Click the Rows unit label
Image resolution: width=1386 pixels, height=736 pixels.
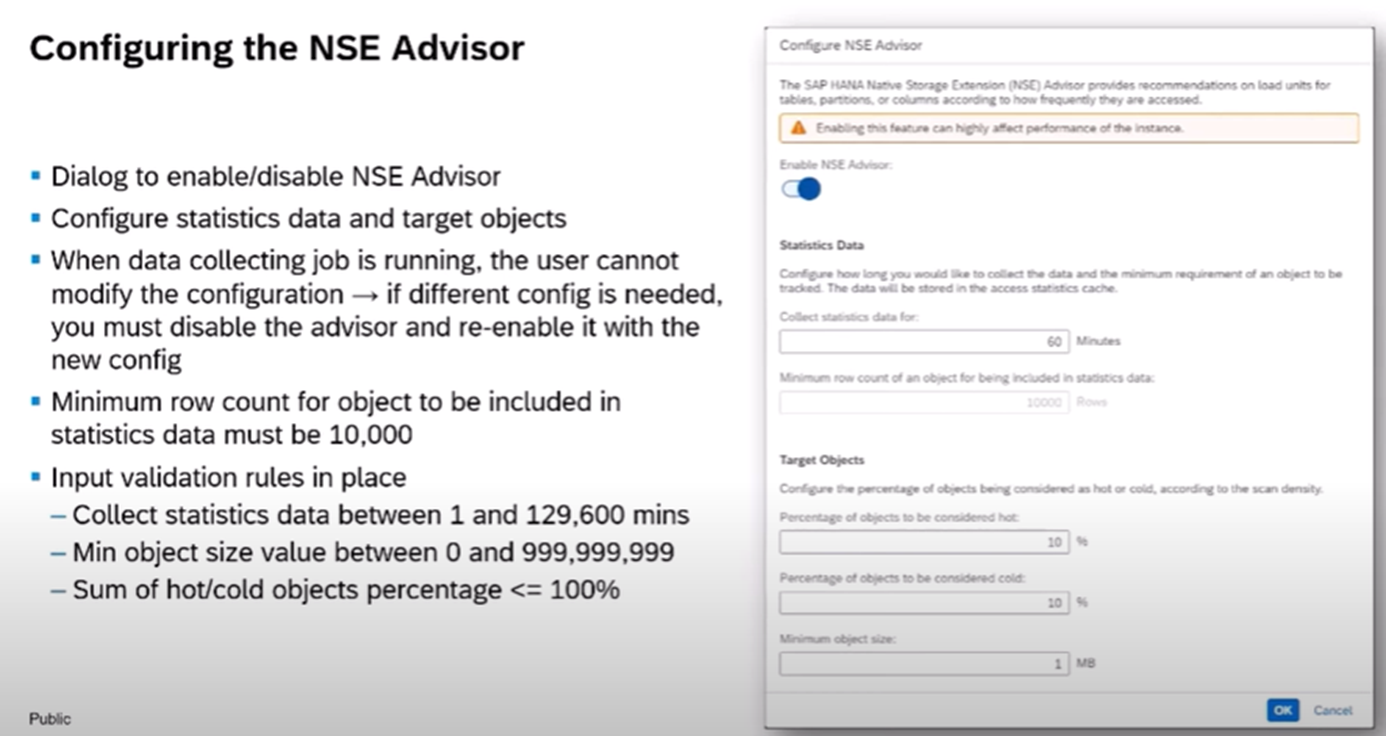(x=1091, y=402)
